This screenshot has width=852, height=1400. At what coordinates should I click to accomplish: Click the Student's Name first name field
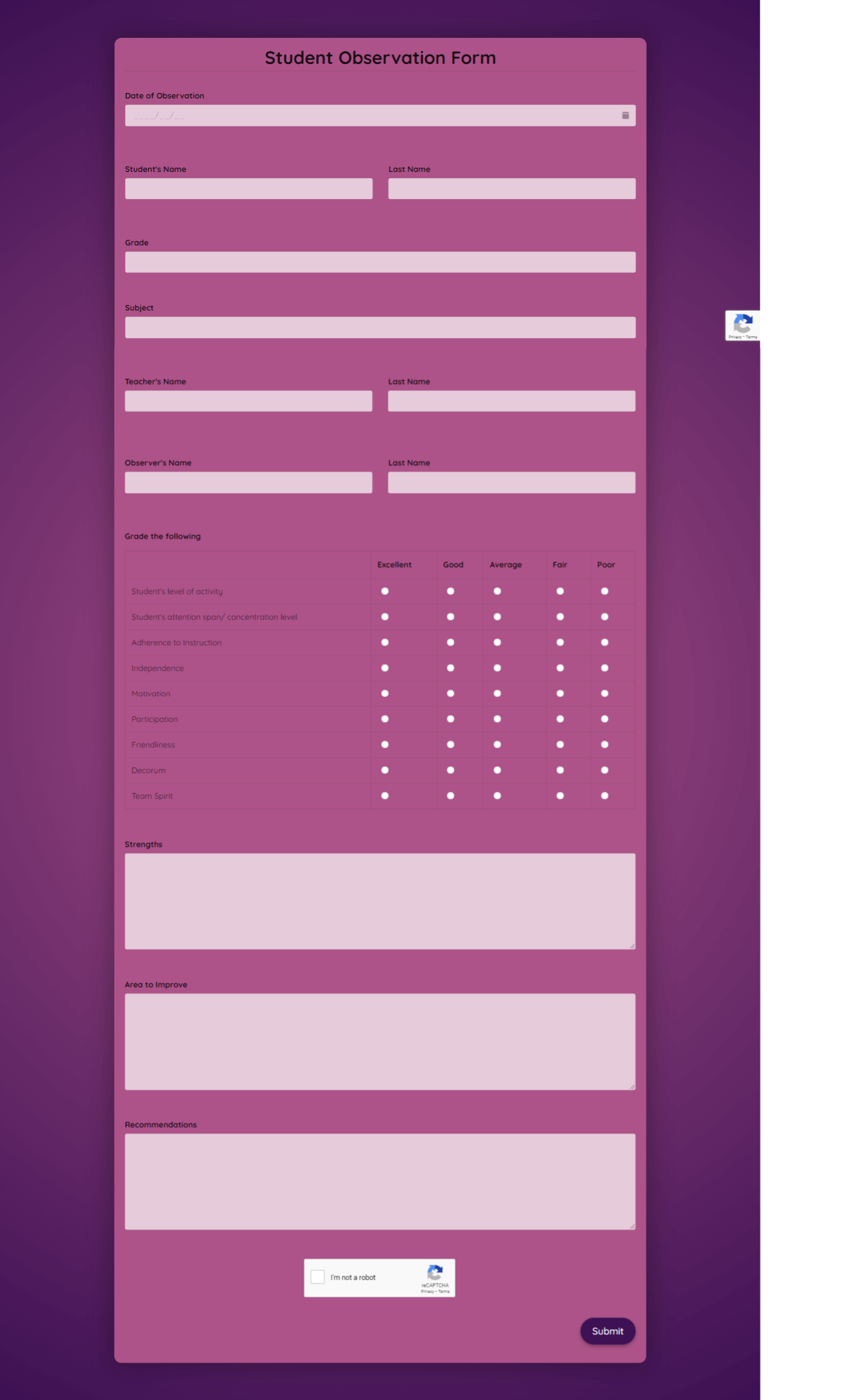248,189
